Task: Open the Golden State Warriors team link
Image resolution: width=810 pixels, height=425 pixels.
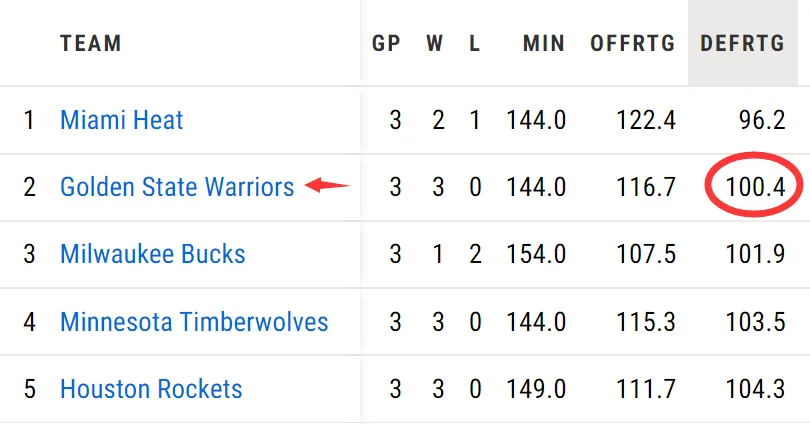Action: [177, 186]
